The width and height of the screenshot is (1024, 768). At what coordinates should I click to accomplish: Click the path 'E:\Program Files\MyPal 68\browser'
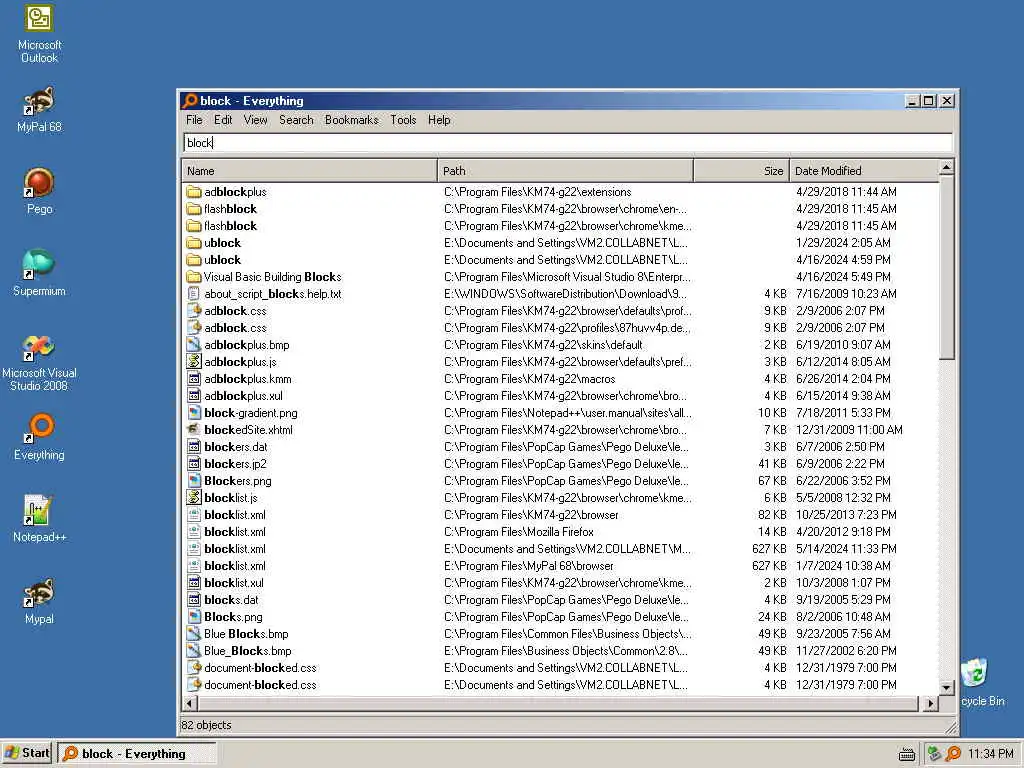click(528, 566)
